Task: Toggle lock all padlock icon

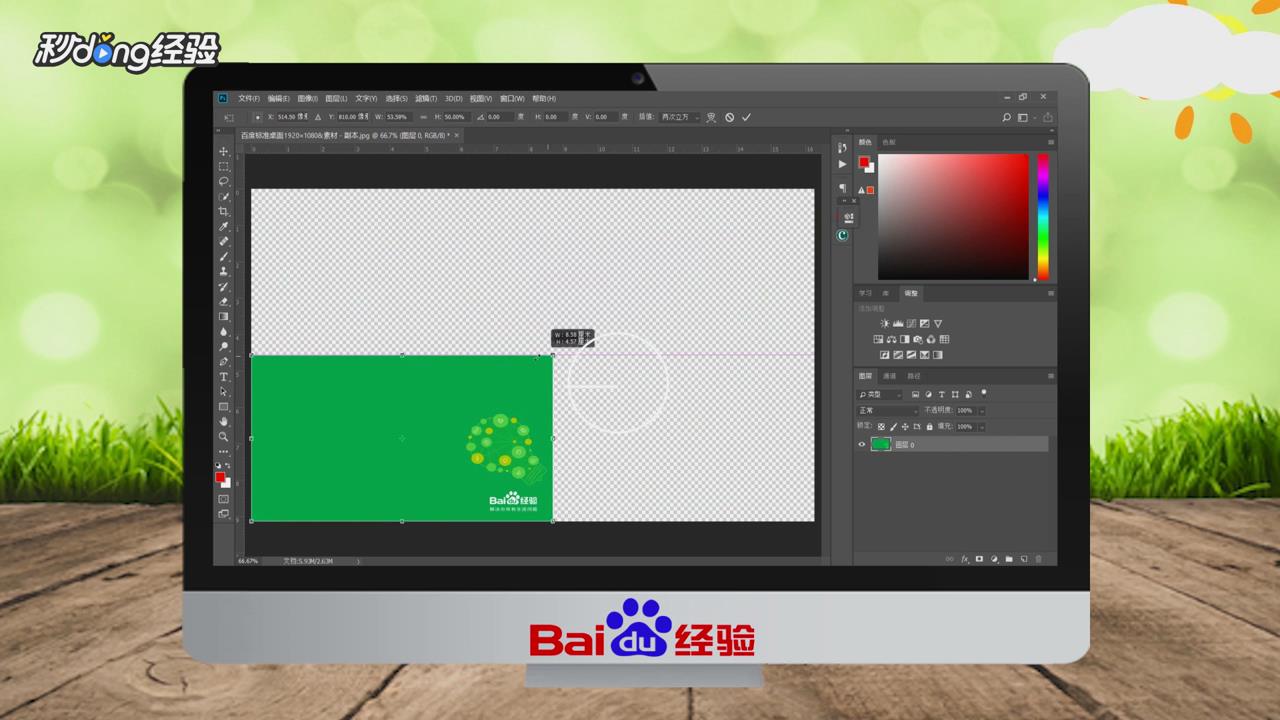Action: click(x=929, y=427)
